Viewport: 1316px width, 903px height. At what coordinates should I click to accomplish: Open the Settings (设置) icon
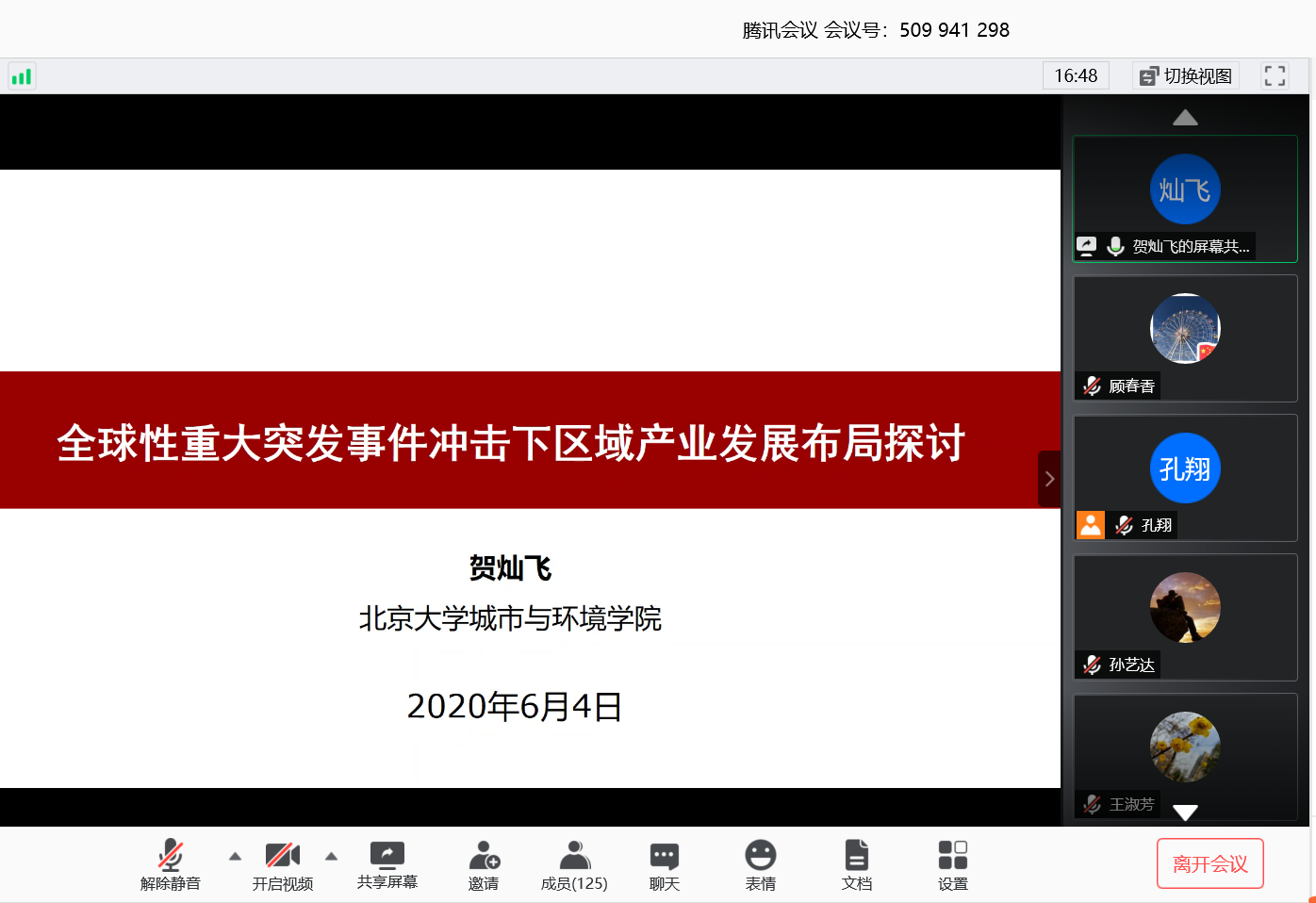(x=952, y=856)
